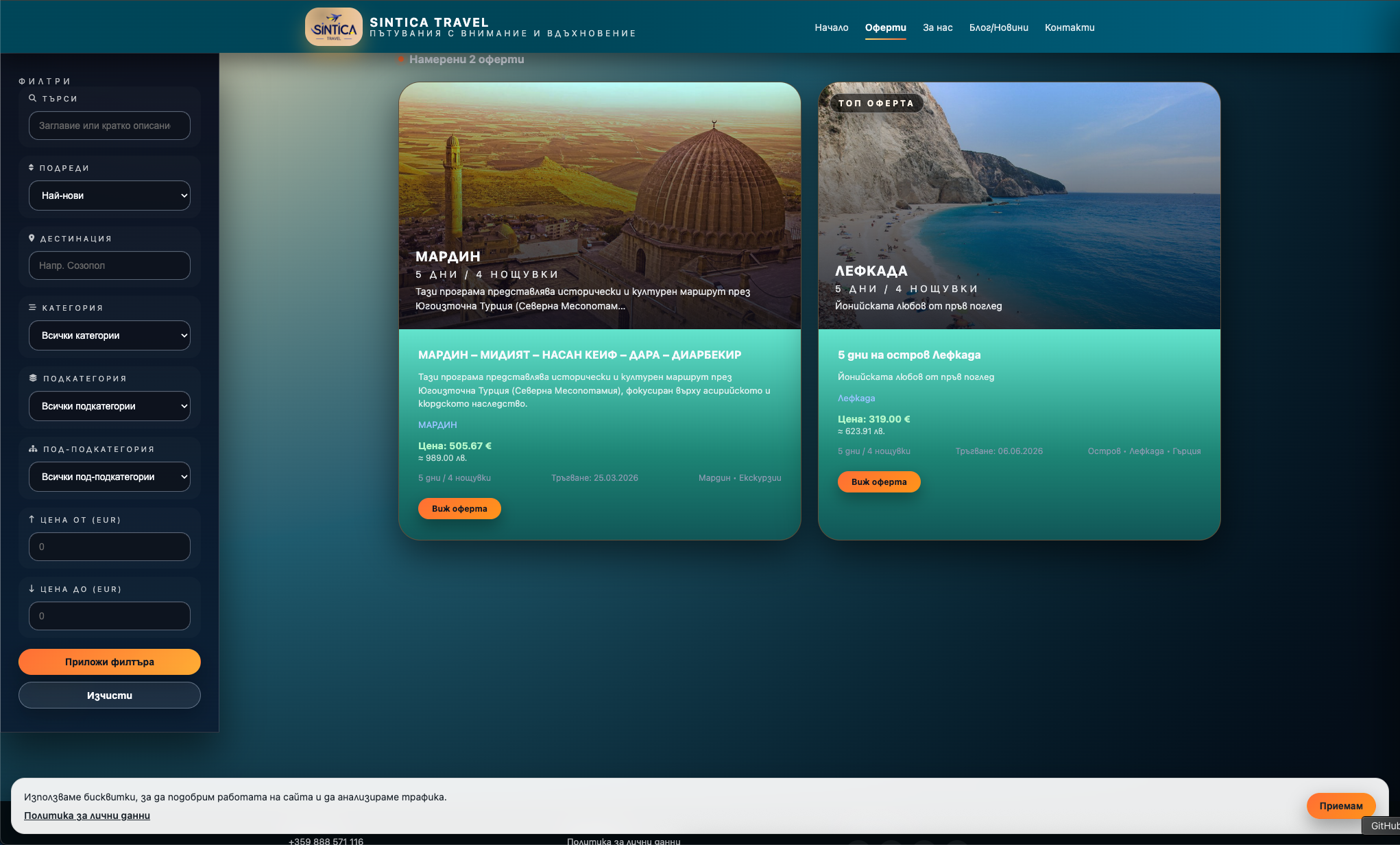1400x845 pixels.
Task: Open the Най-нови sorting dropdown
Action: (109, 195)
